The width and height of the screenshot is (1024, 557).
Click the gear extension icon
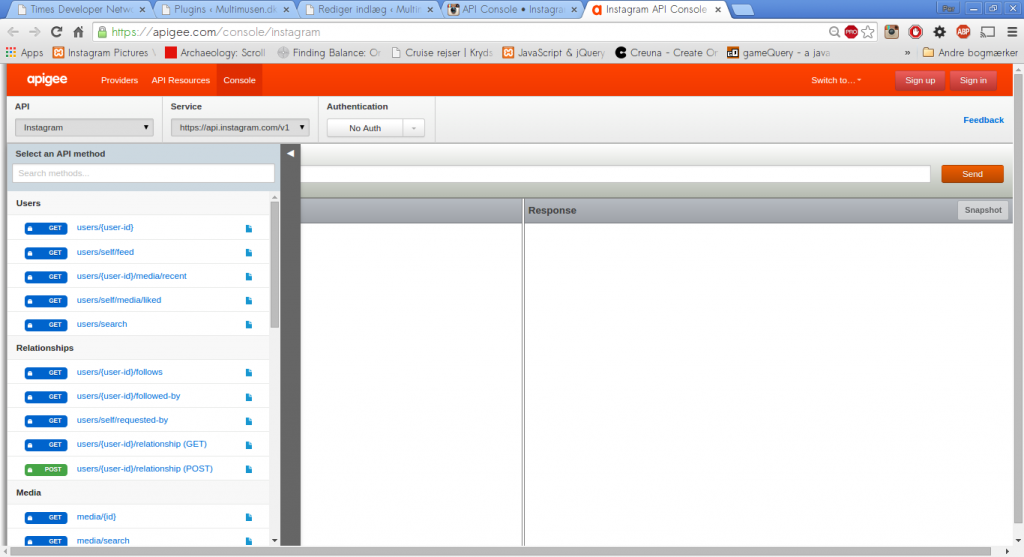[x=940, y=32]
